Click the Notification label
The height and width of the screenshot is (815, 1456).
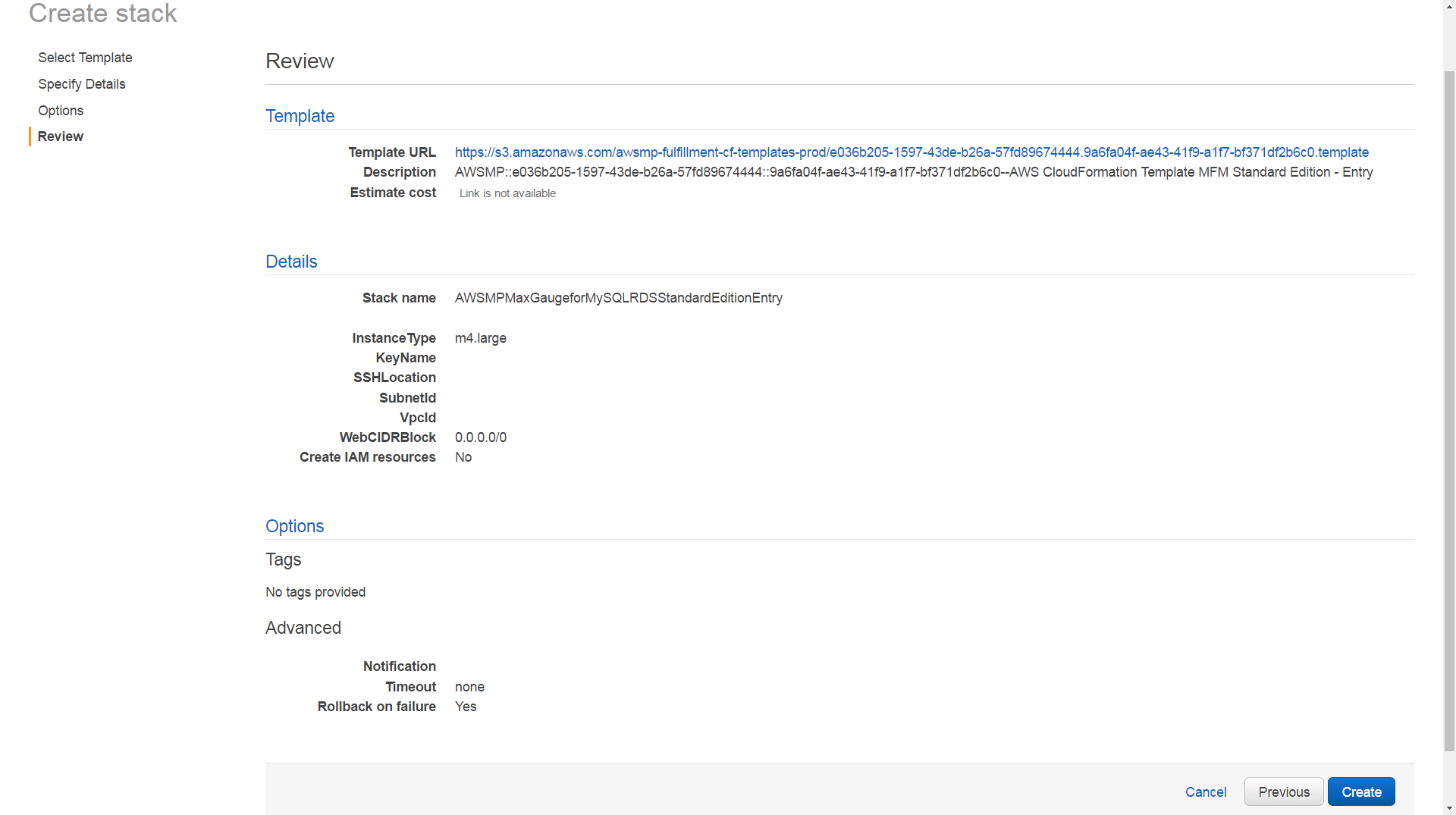(x=400, y=666)
